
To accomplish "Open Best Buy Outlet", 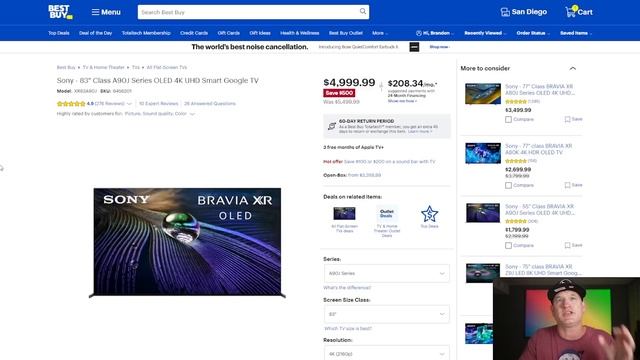I will click(346, 33).
